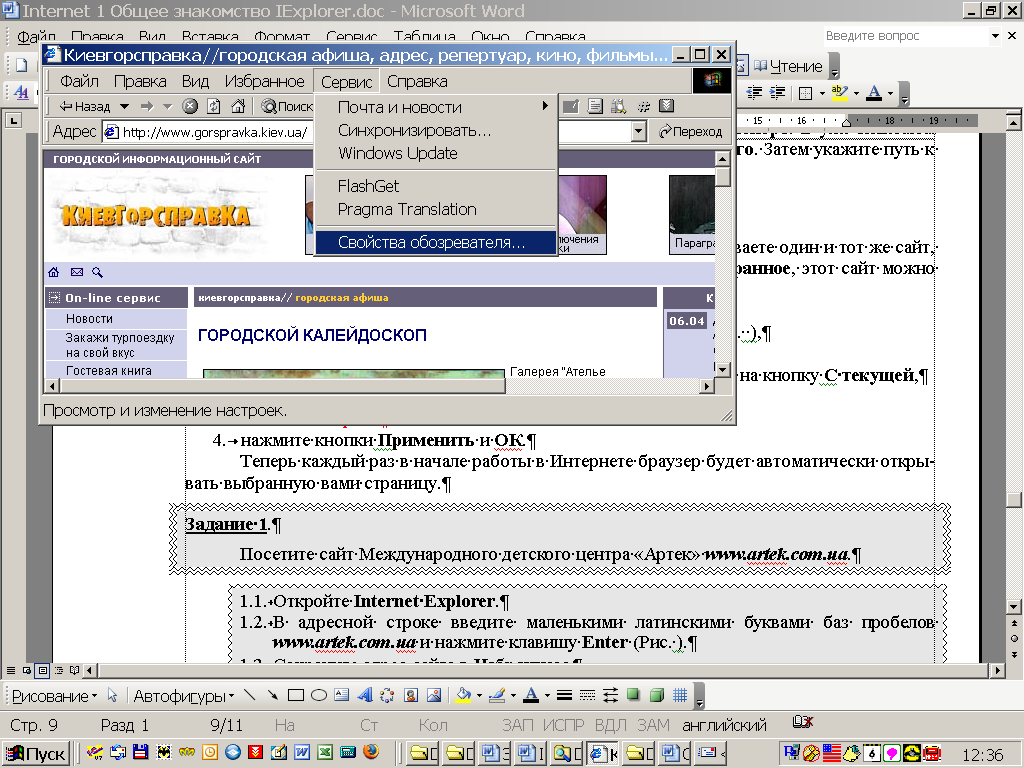The height and width of the screenshot is (768, 1024).
Task: Click the Forward arrow in IE toolbar
Action: tap(147, 106)
